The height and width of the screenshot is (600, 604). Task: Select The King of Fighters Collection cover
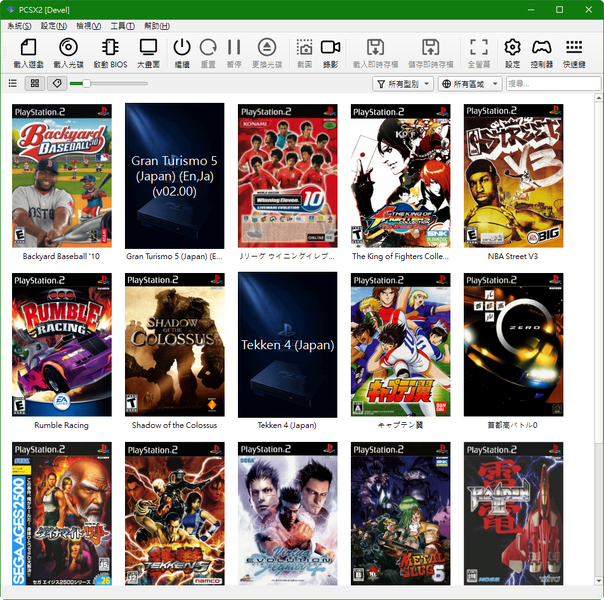(401, 176)
